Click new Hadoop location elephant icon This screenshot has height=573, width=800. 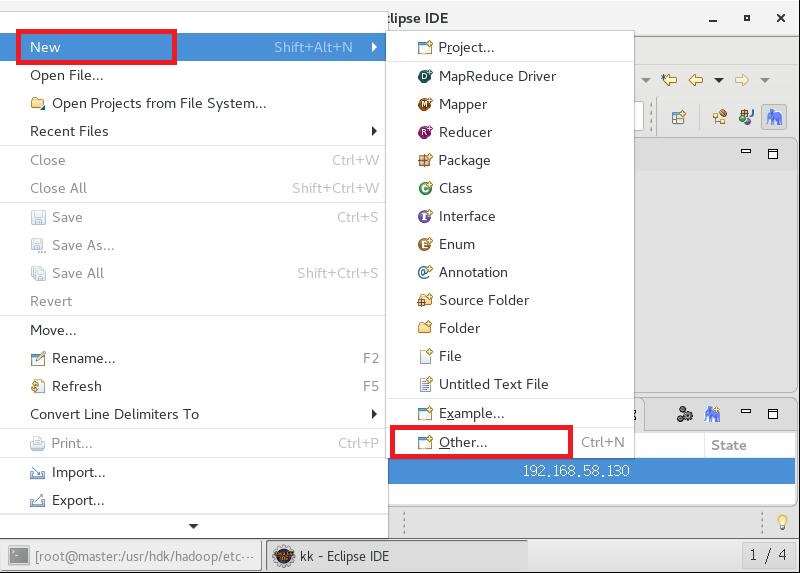click(x=712, y=413)
